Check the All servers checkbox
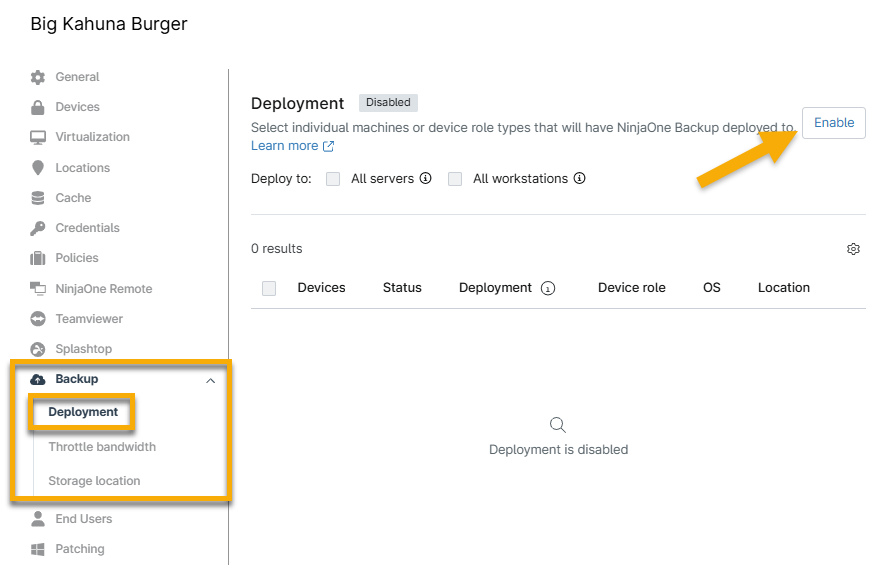The width and height of the screenshot is (884, 565). tap(333, 179)
